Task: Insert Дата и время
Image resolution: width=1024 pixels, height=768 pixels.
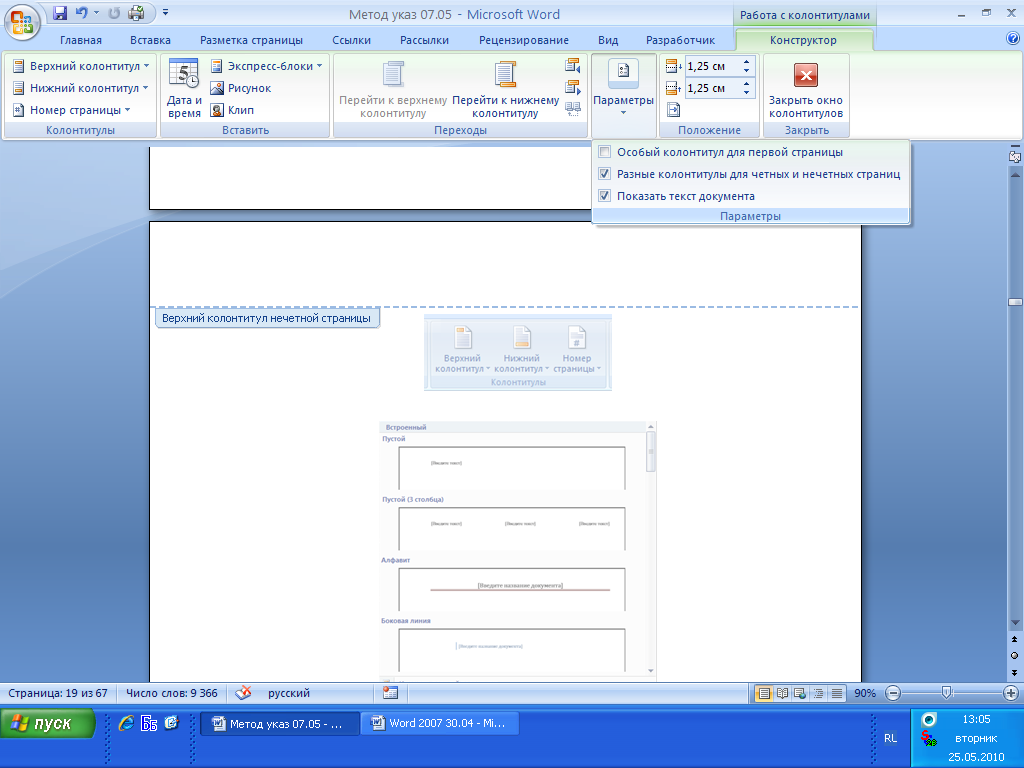Action: click(184, 89)
